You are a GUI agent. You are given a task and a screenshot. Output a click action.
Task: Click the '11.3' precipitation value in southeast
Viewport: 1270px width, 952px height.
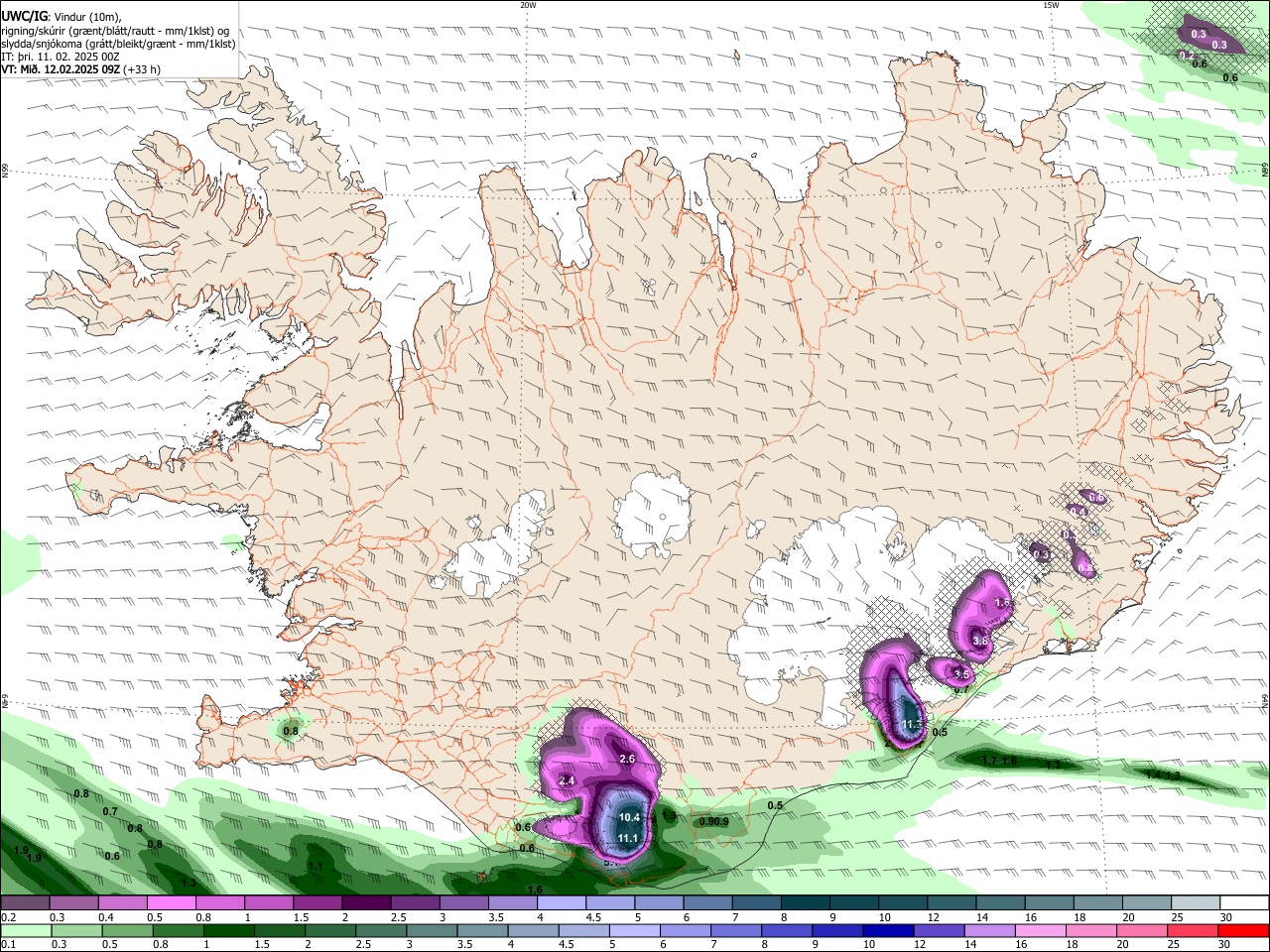[x=913, y=725]
